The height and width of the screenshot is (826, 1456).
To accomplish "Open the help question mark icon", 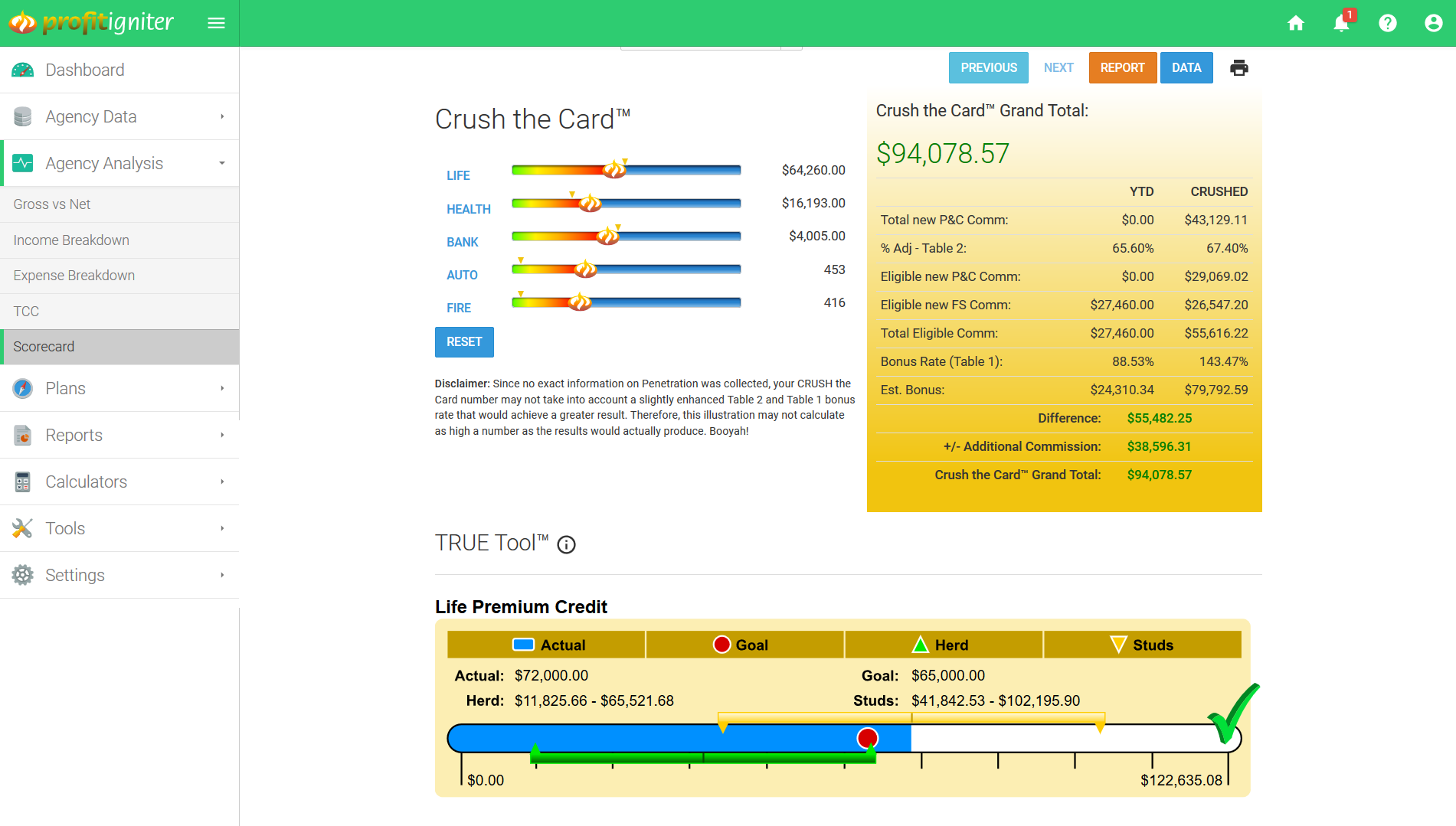I will pyautogui.click(x=1387, y=23).
